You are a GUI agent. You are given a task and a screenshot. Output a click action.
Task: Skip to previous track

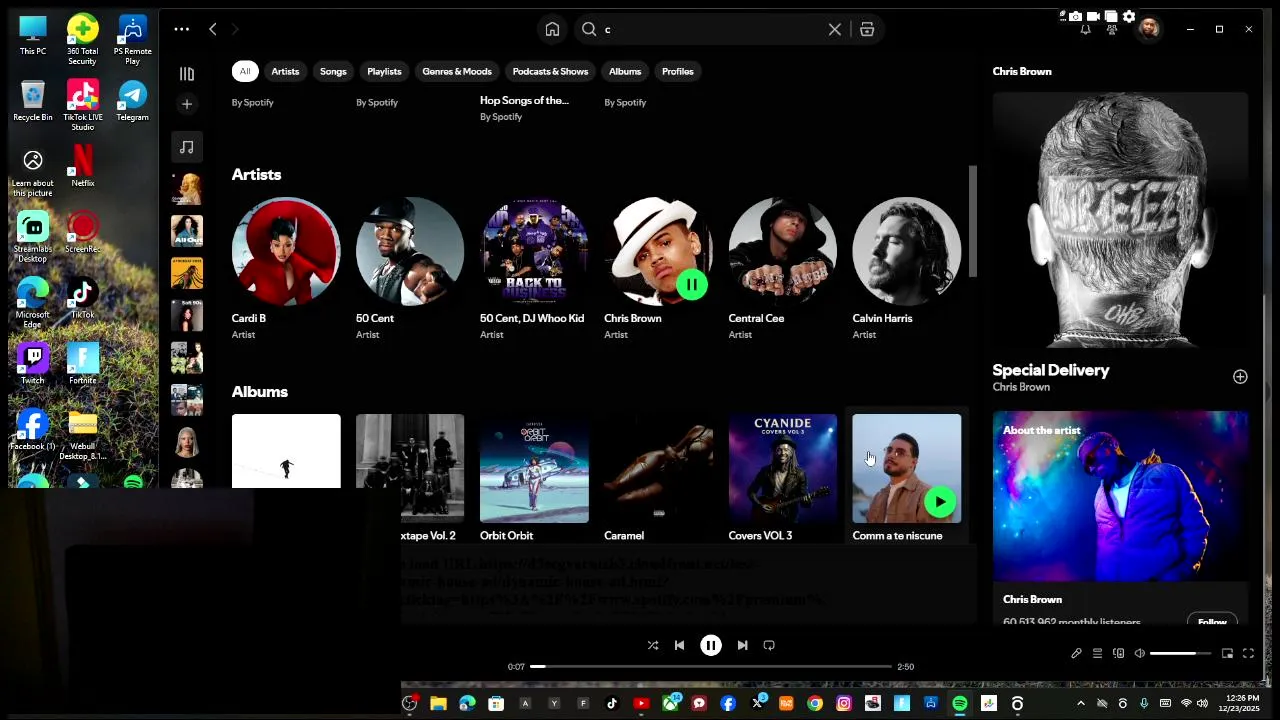(x=679, y=646)
